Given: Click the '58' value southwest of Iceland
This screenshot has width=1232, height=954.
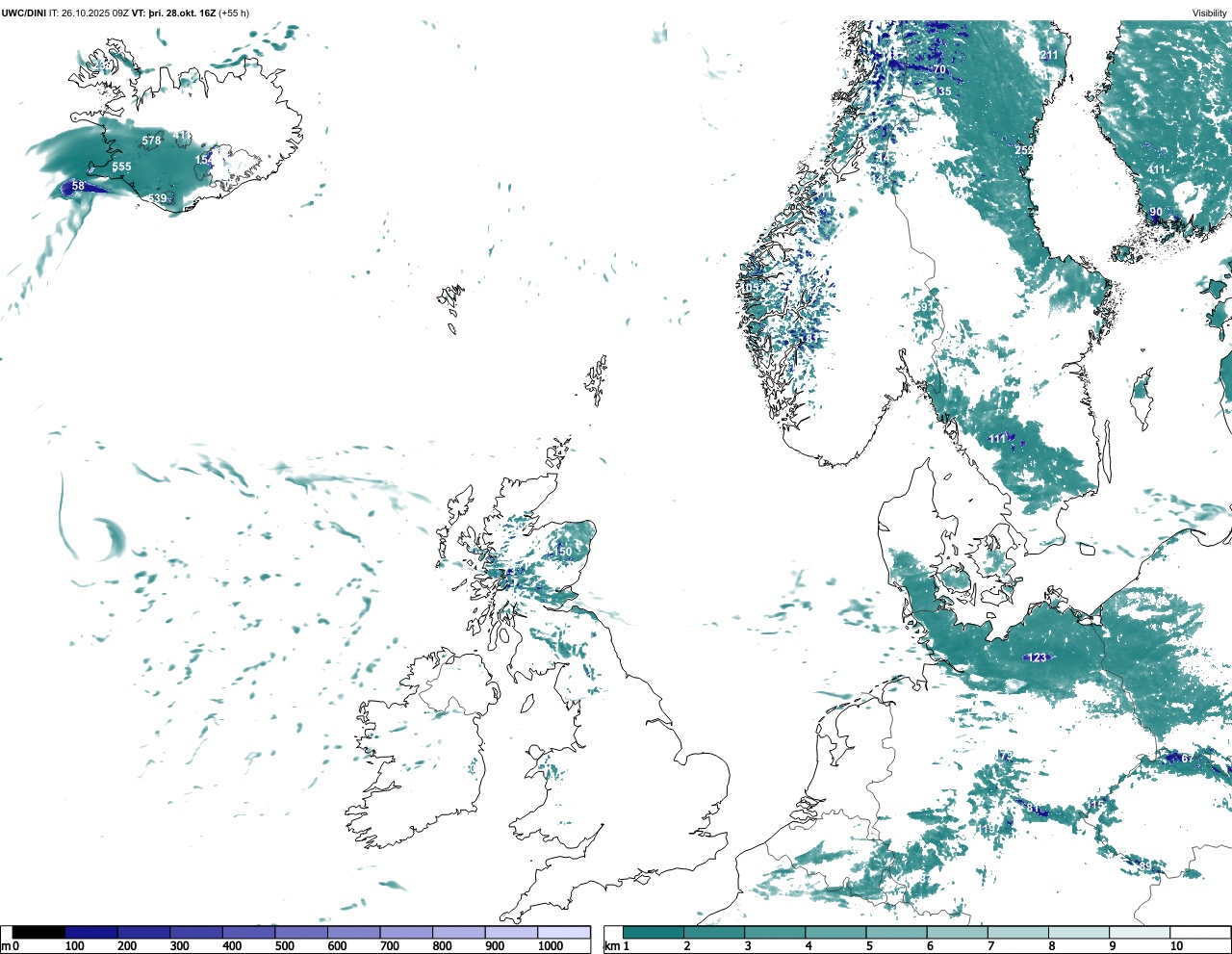Looking at the screenshot, I should click(78, 186).
